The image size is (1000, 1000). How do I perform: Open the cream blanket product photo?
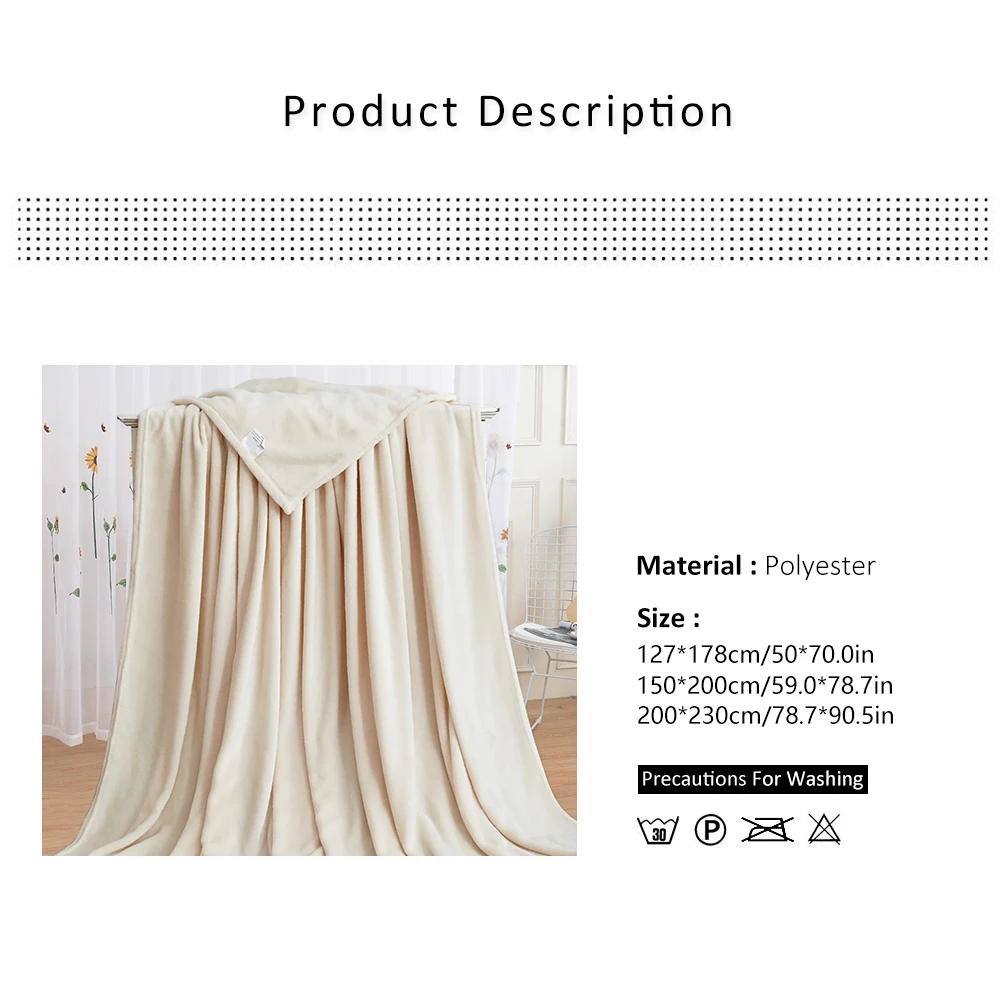coord(309,610)
